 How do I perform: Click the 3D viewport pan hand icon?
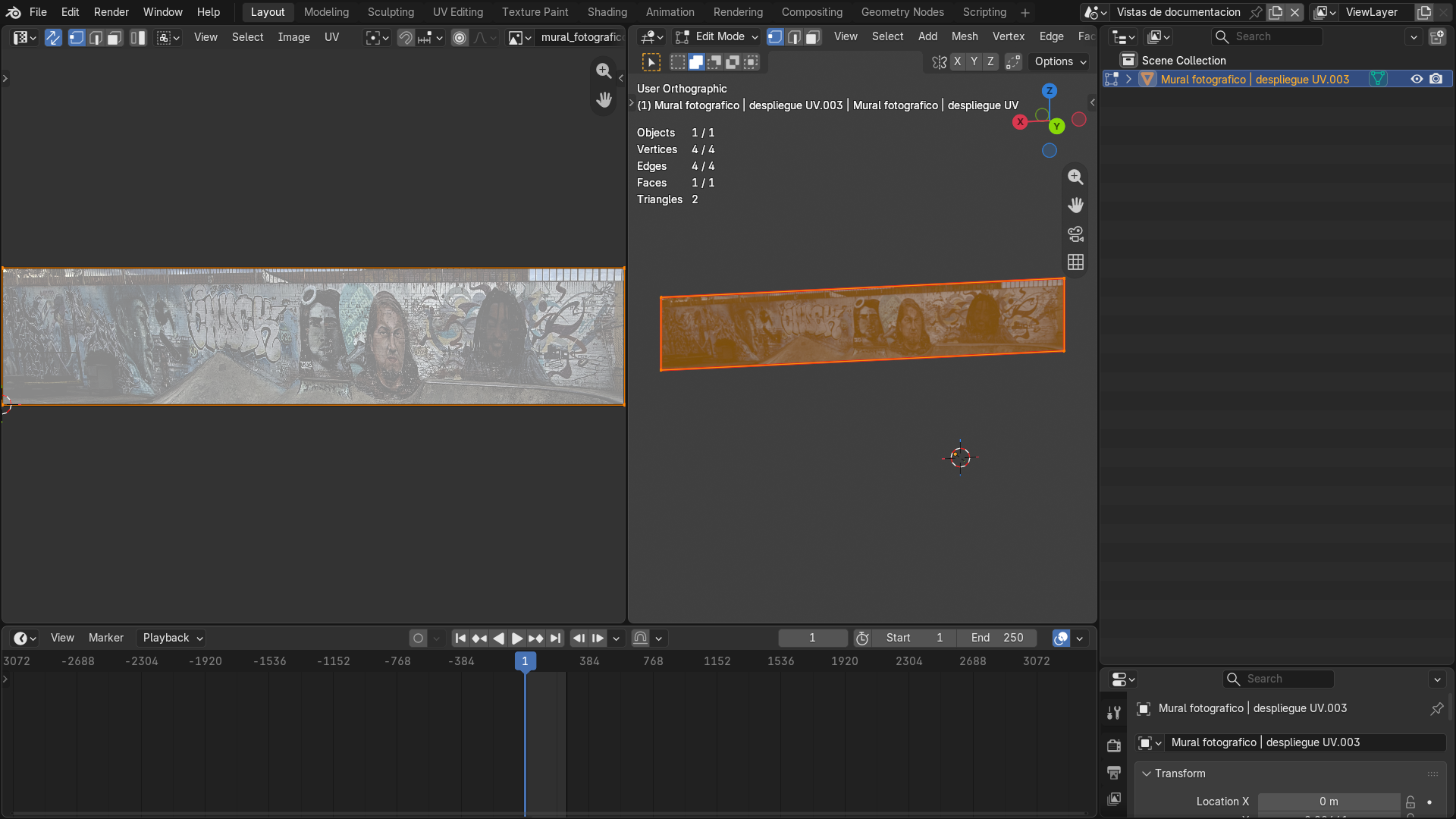(1075, 205)
